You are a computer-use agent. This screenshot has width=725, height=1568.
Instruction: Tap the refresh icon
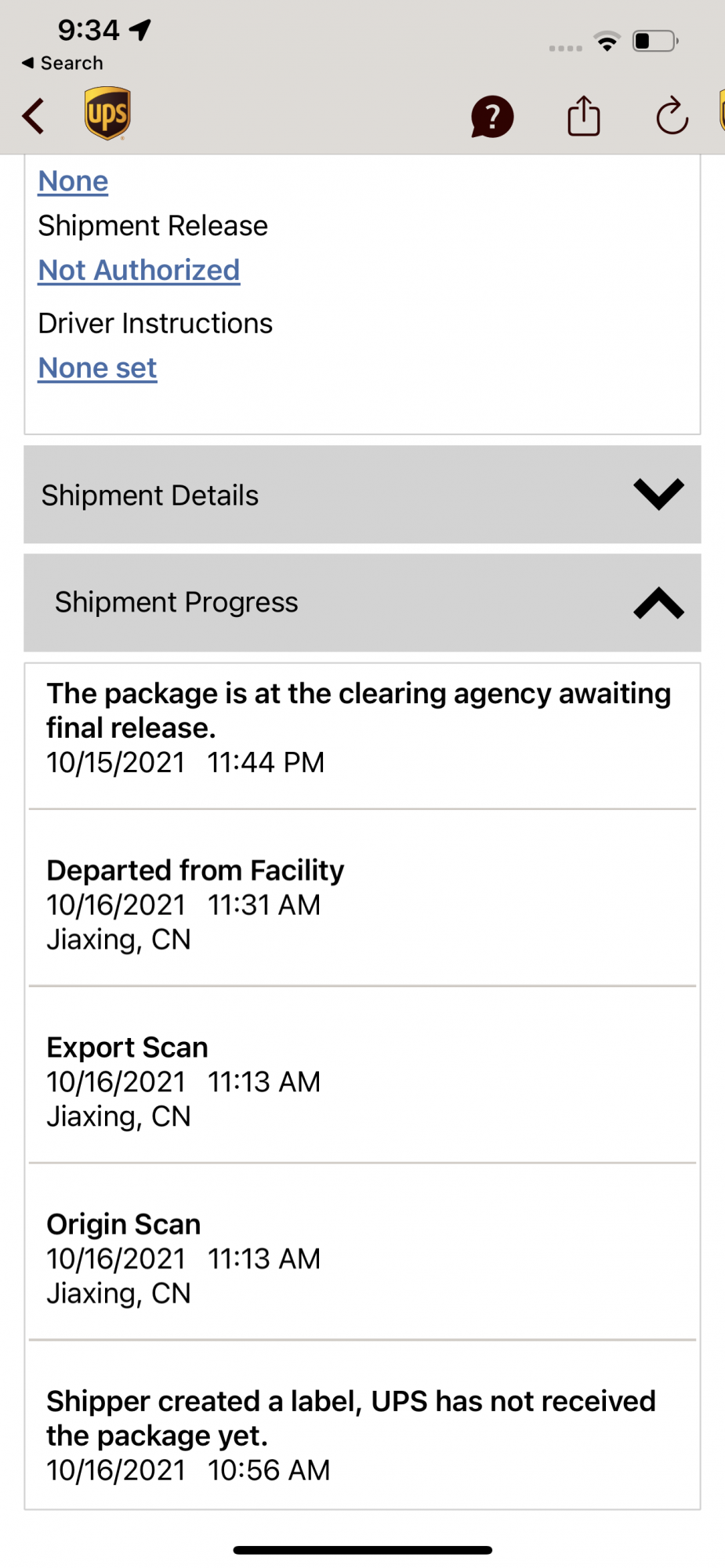coord(672,116)
